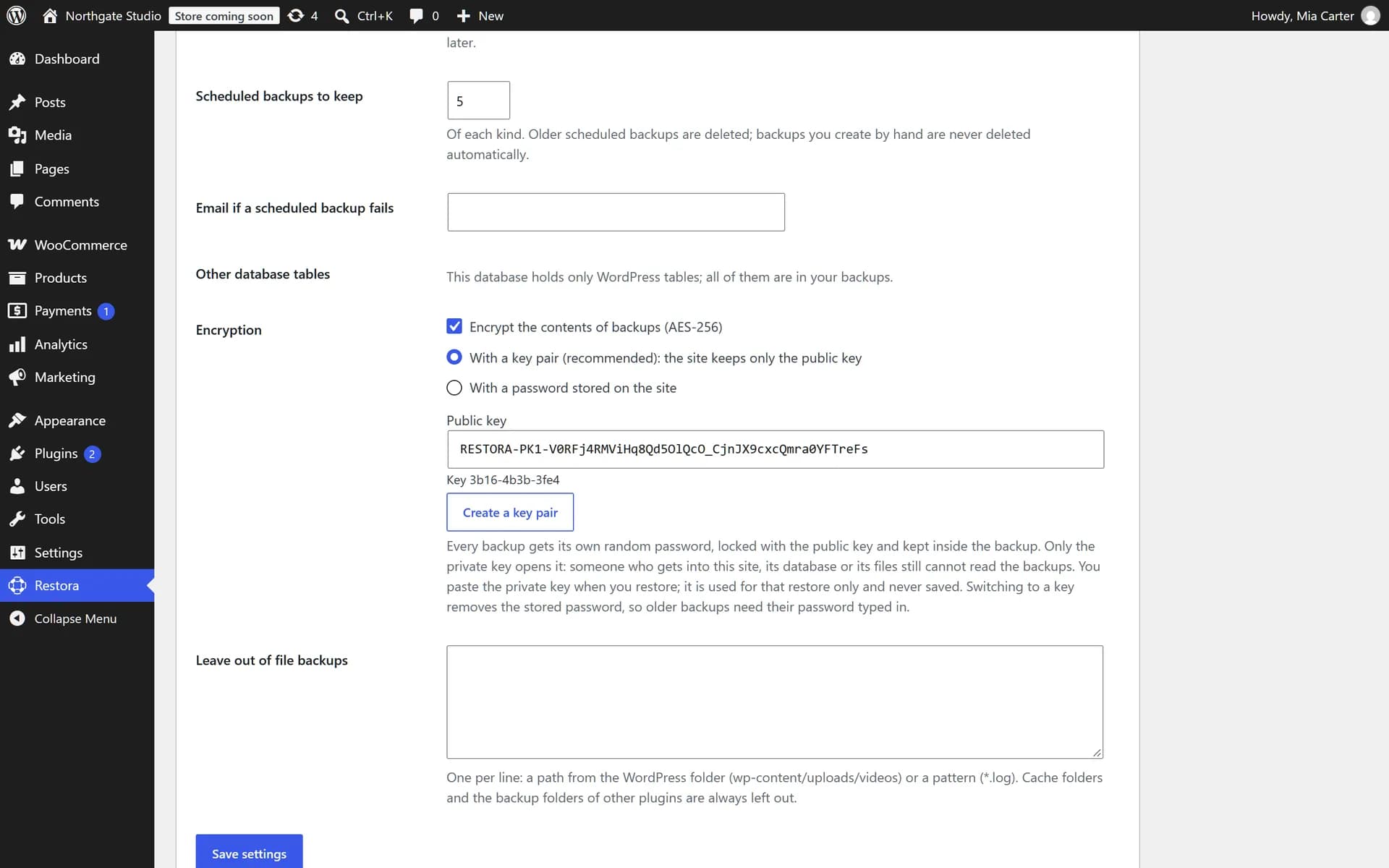Open the Dashboard menu item
This screenshot has width=1389, height=868.
[x=77, y=59]
